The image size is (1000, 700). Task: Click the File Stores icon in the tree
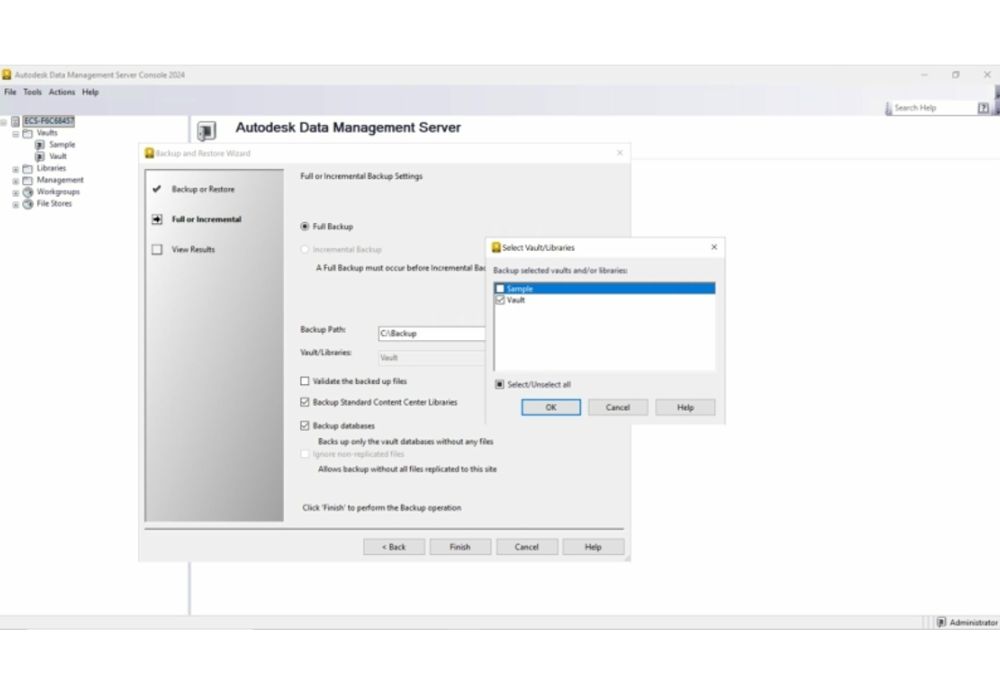28,203
